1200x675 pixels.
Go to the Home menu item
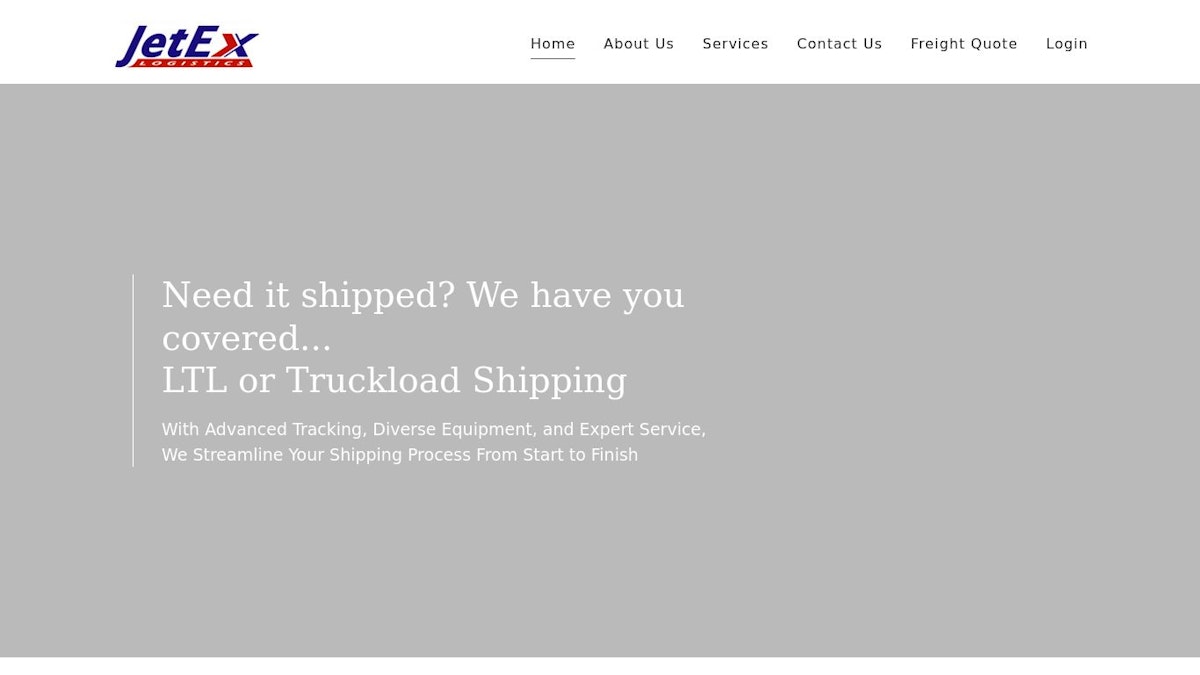552,44
